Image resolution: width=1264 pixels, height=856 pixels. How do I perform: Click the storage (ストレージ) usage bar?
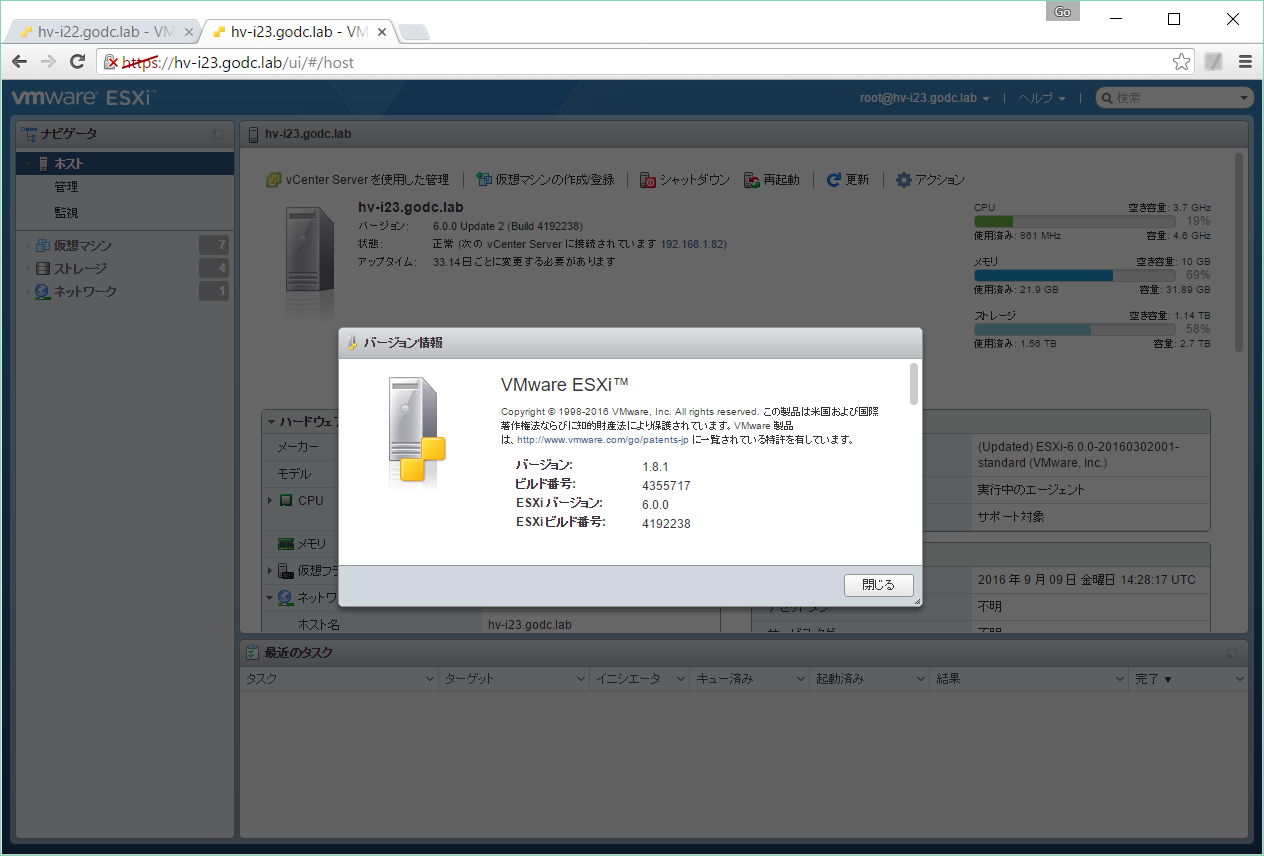1073,329
